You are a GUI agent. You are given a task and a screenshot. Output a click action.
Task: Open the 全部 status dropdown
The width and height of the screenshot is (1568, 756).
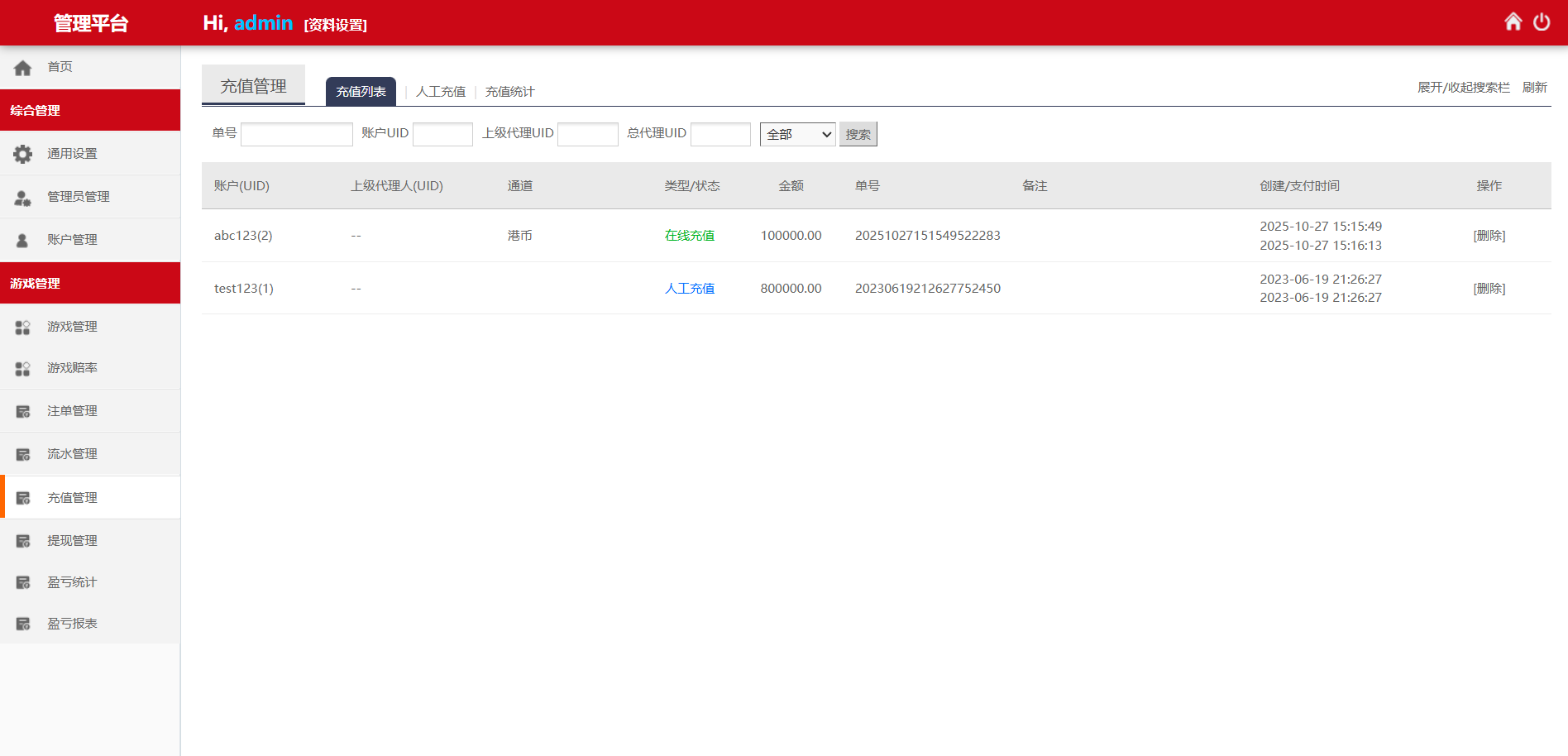797,134
